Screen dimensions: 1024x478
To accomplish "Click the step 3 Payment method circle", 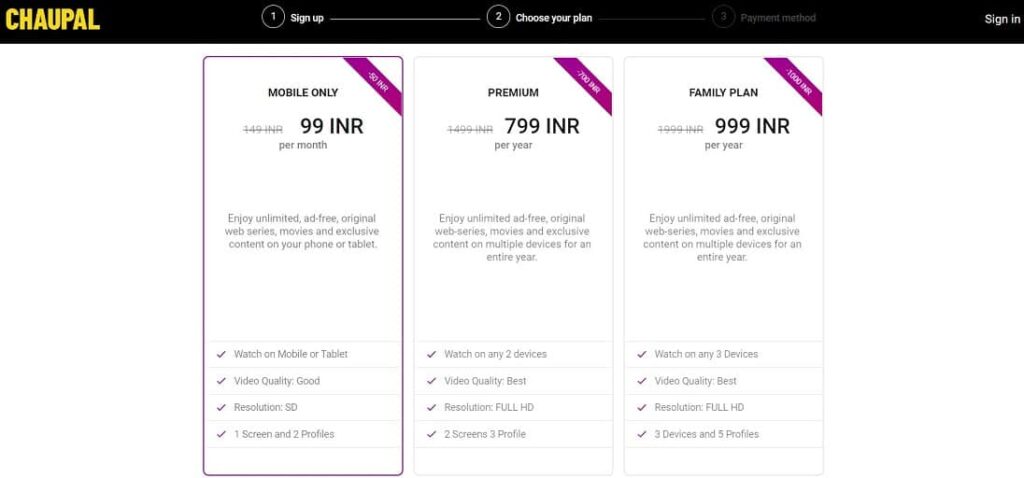I will point(723,17).
